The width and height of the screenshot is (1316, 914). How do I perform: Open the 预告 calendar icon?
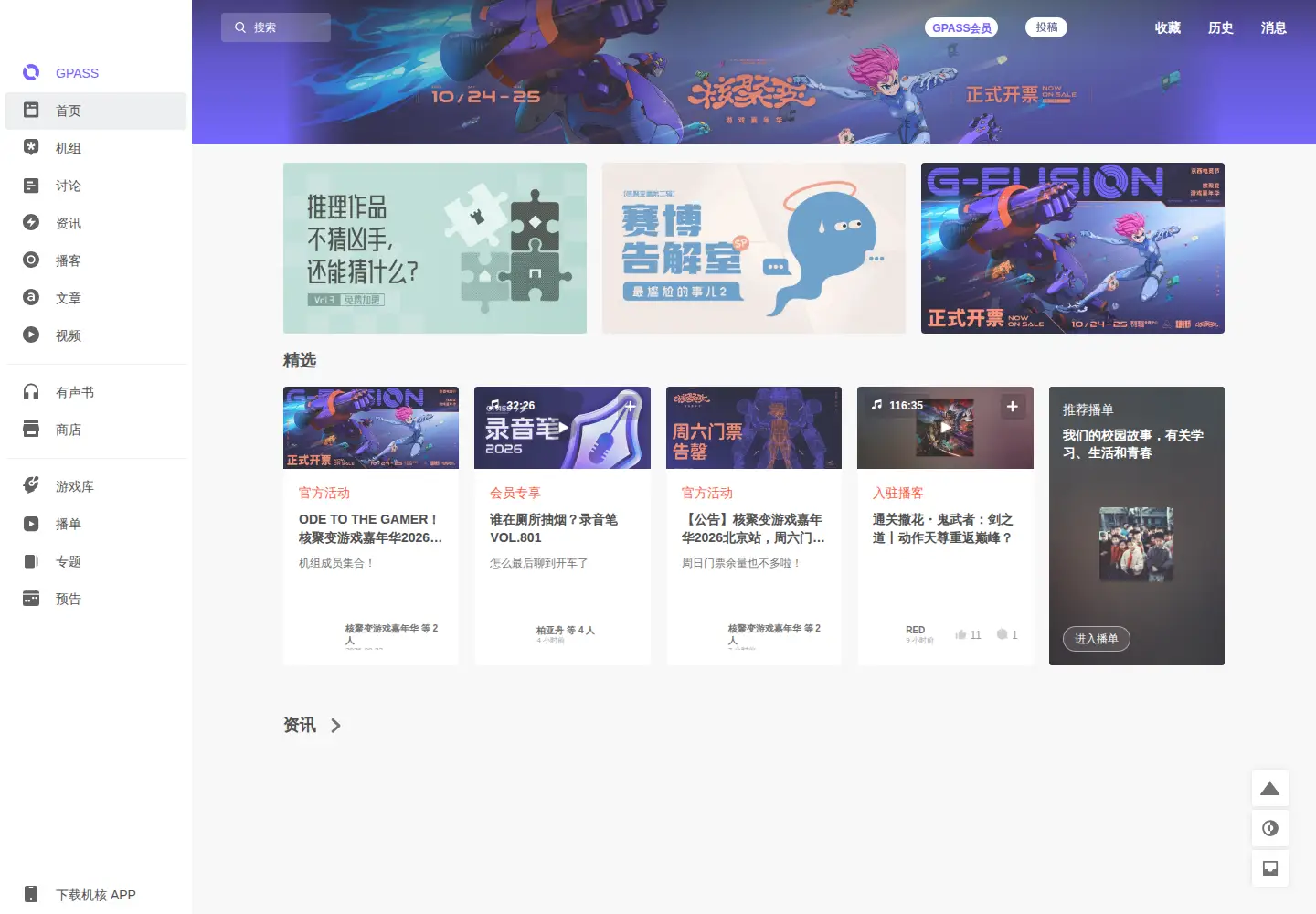pos(31,598)
